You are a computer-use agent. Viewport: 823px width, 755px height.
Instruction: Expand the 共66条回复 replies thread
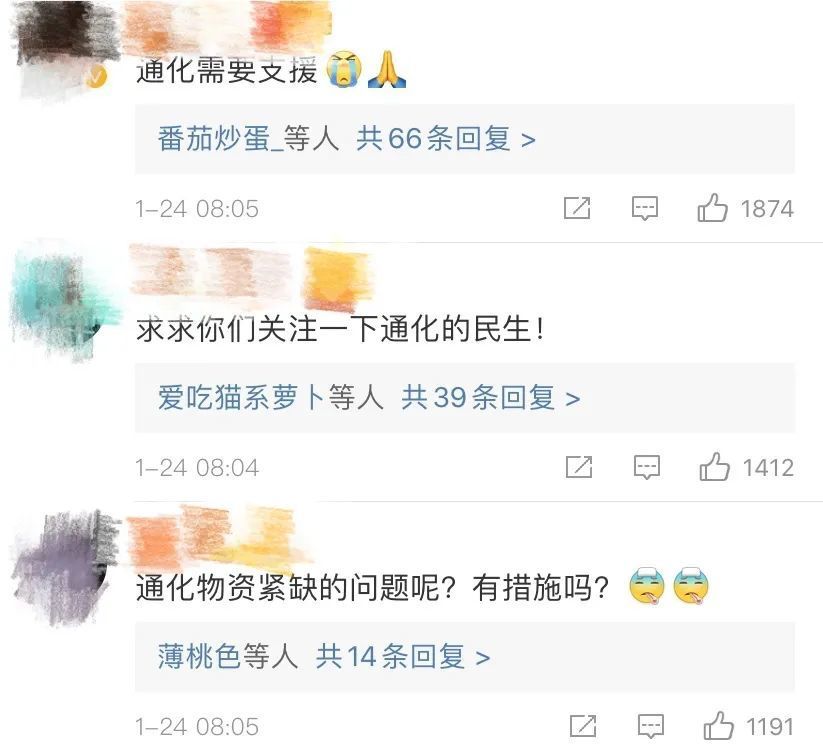pos(446,139)
